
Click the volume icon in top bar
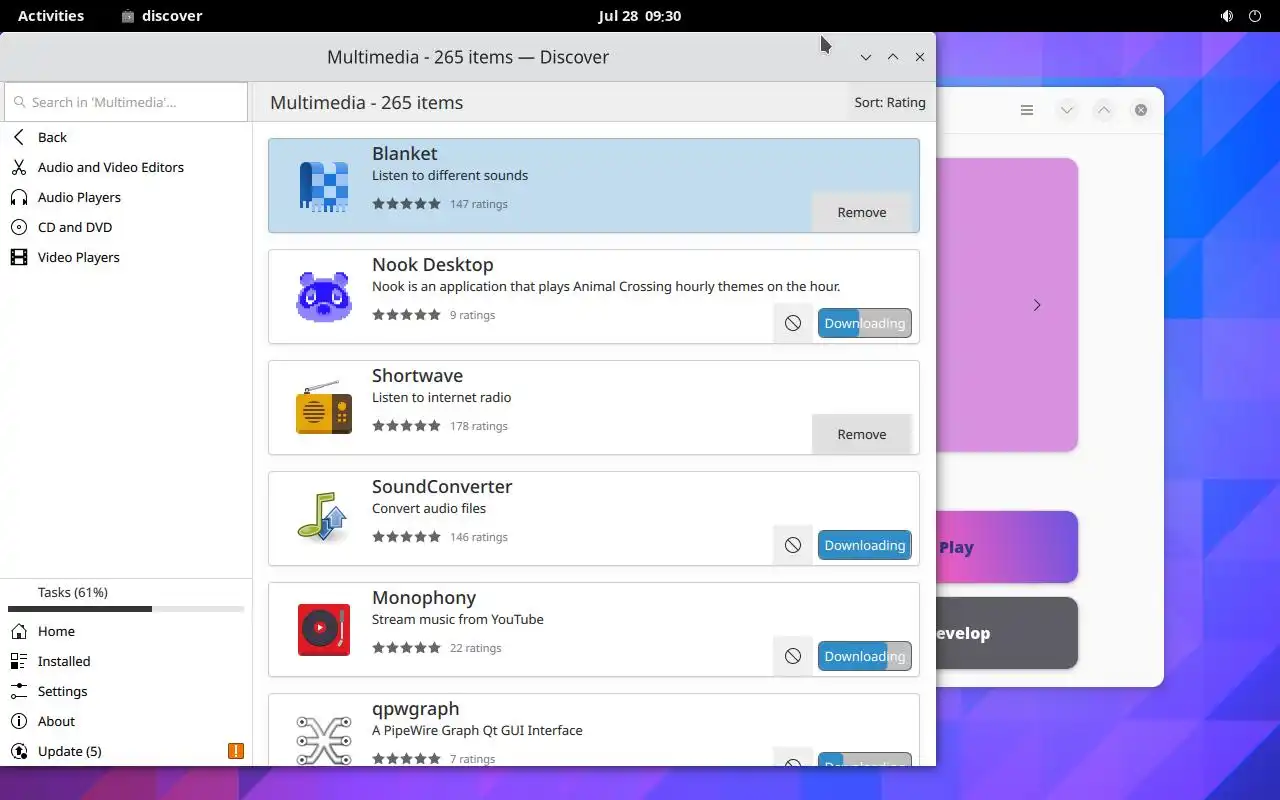[1227, 16]
